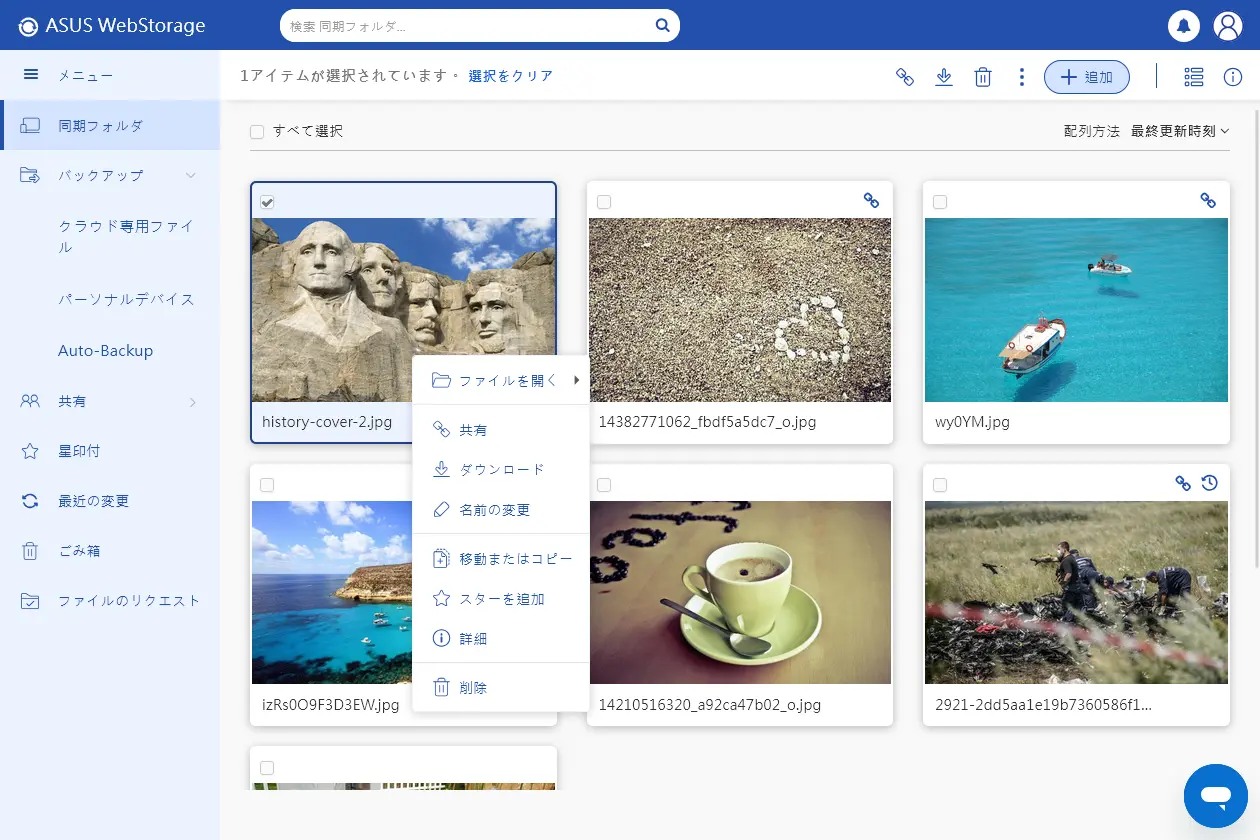Image resolution: width=1260 pixels, height=840 pixels.
Task: Choose 共有 in context menu
Action: coord(501,430)
